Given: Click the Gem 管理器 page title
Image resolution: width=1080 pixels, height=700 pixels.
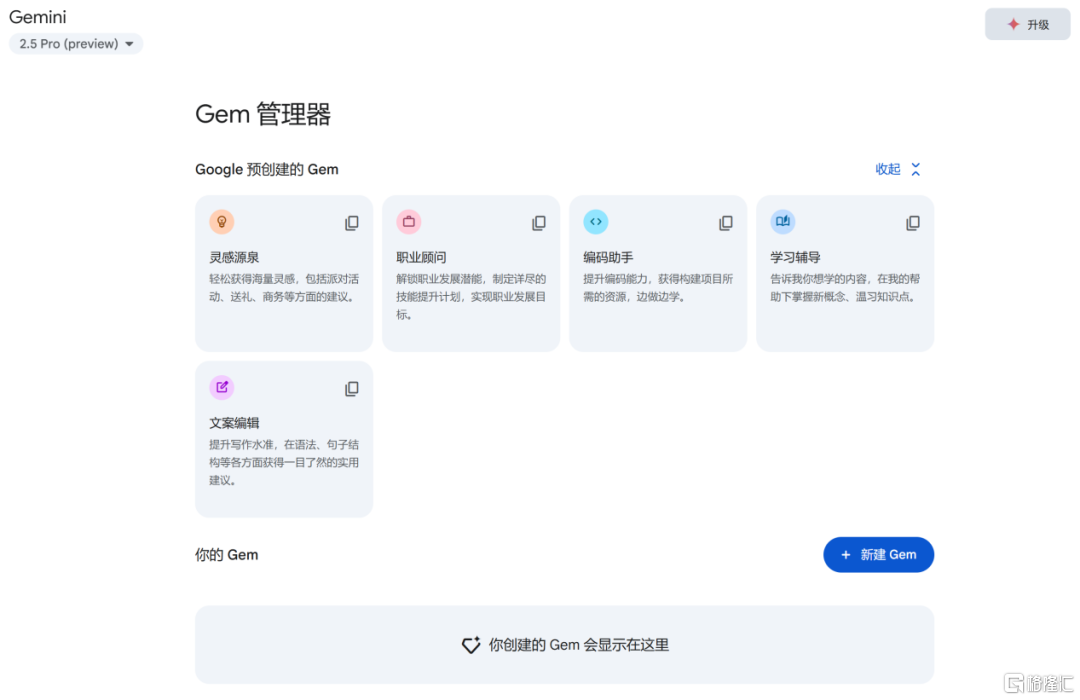Looking at the screenshot, I should click(263, 114).
